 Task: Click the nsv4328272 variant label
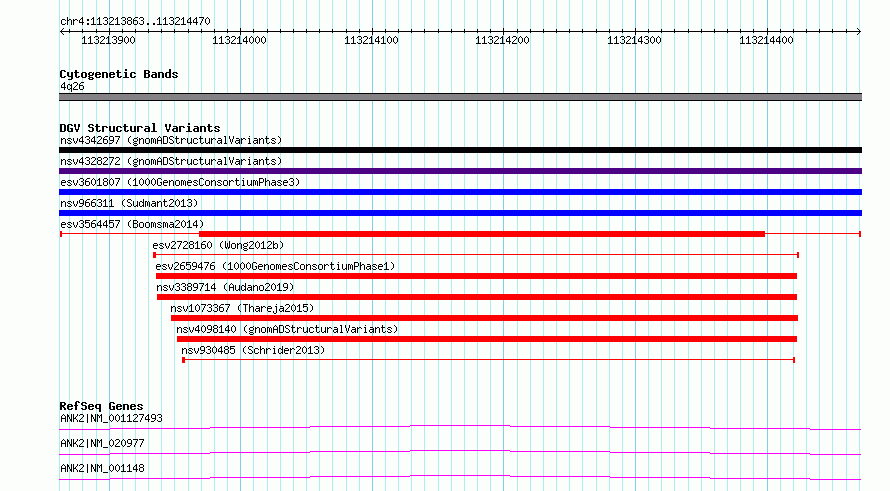tap(171, 161)
